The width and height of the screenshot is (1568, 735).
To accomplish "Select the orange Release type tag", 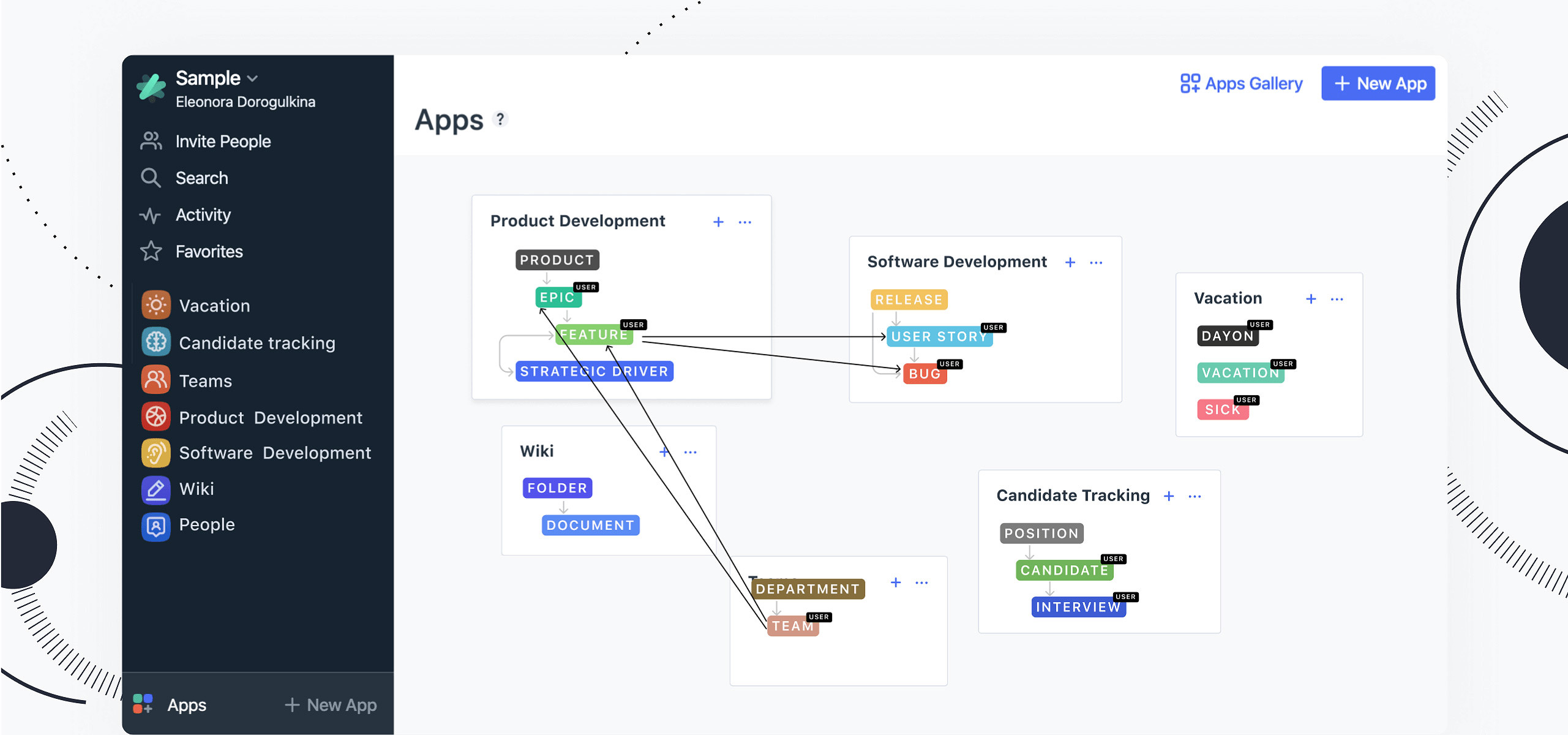I will tap(909, 300).
